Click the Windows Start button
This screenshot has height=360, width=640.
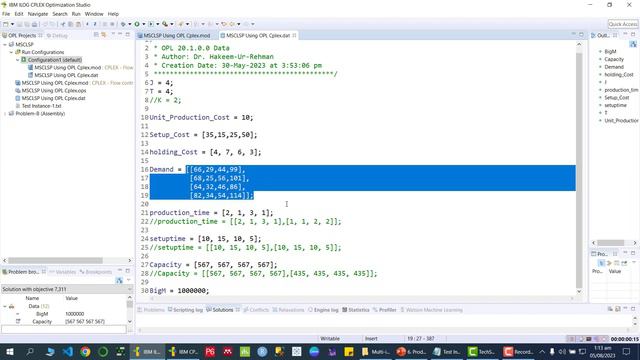(9, 351)
